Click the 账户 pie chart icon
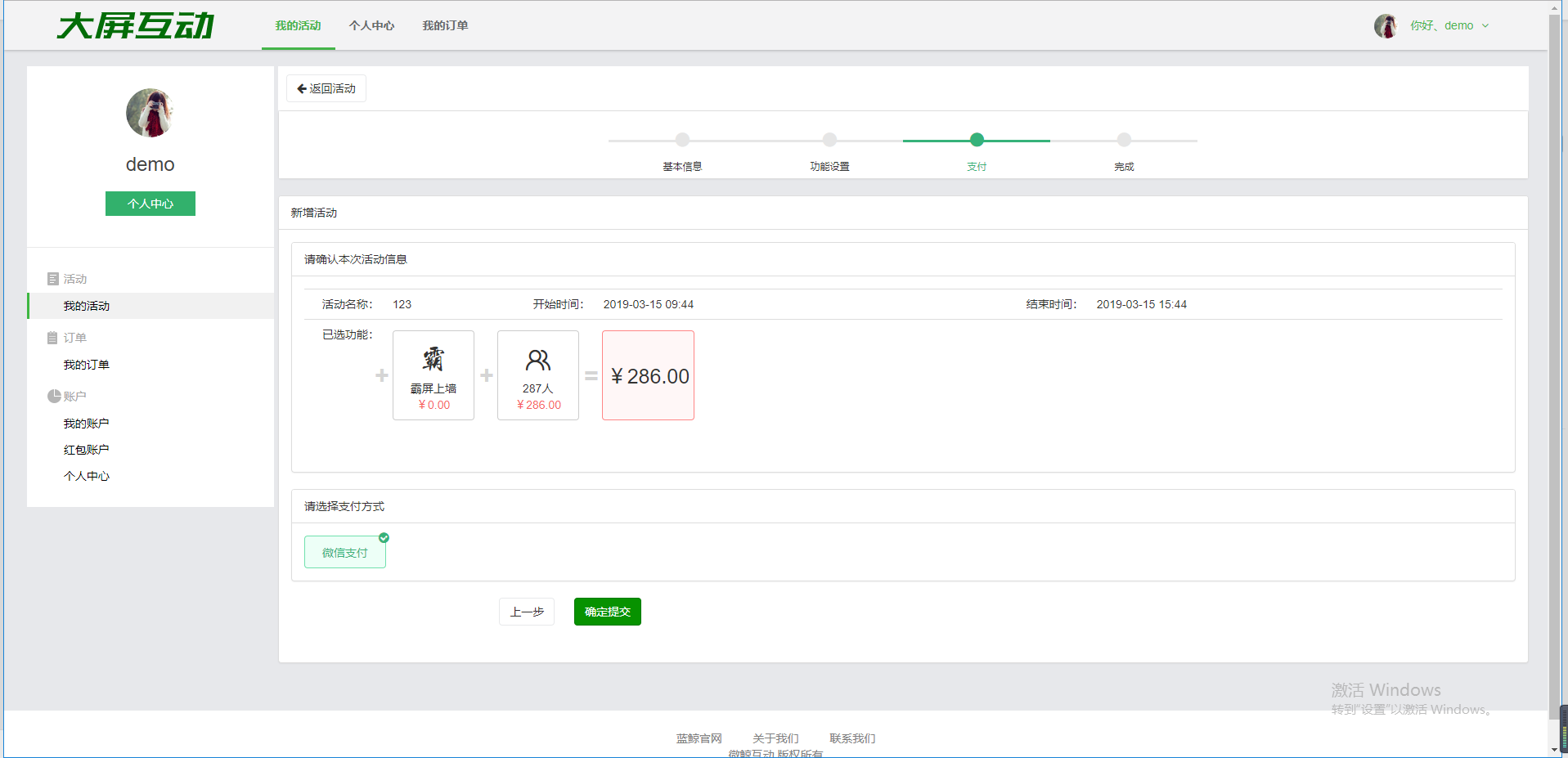Screen dimensions: 1568x758 tap(54, 397)
